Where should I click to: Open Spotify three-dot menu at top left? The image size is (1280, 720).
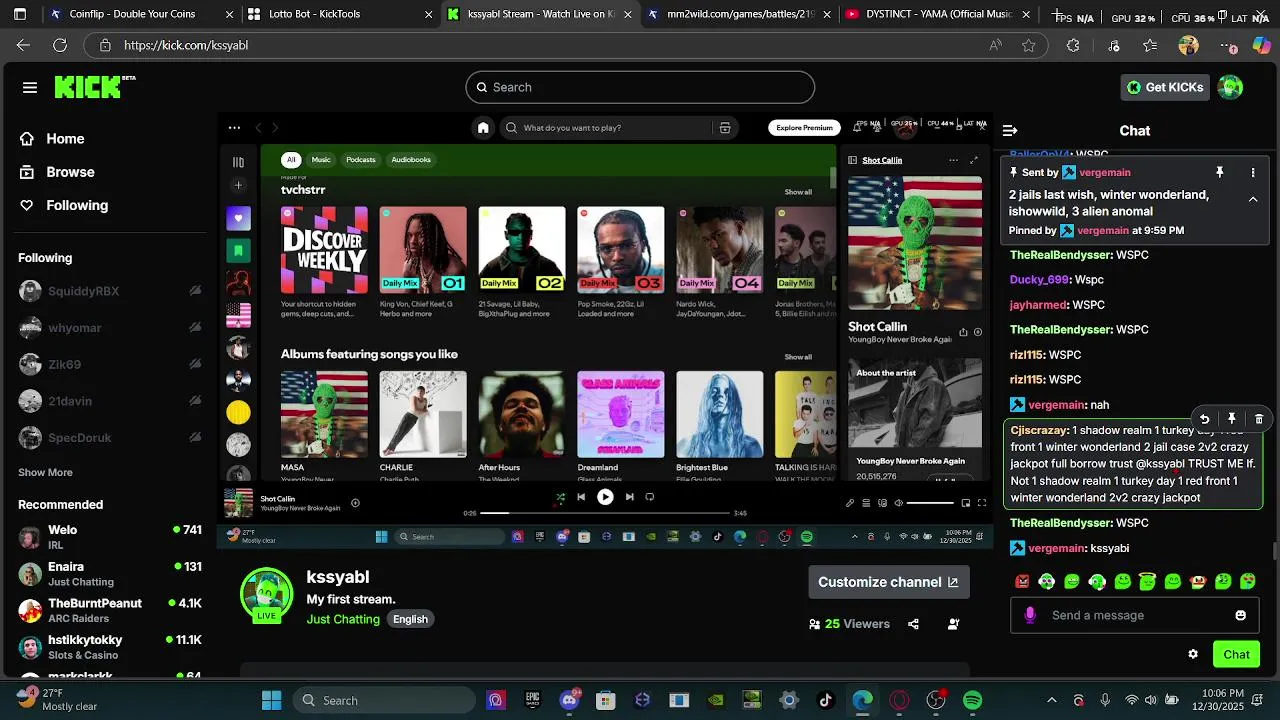tap(234, 128)
